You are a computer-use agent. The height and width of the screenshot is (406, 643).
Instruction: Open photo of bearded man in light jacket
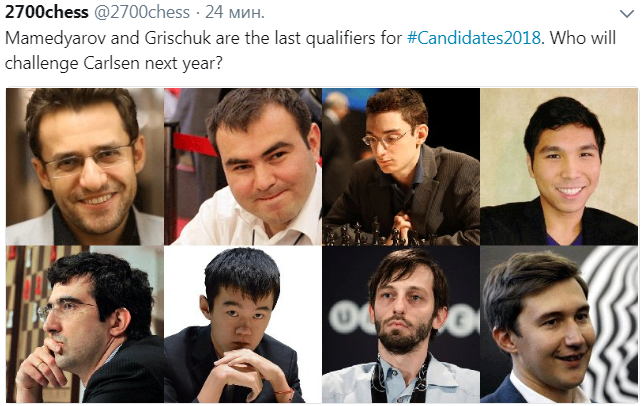coord(400,325)
